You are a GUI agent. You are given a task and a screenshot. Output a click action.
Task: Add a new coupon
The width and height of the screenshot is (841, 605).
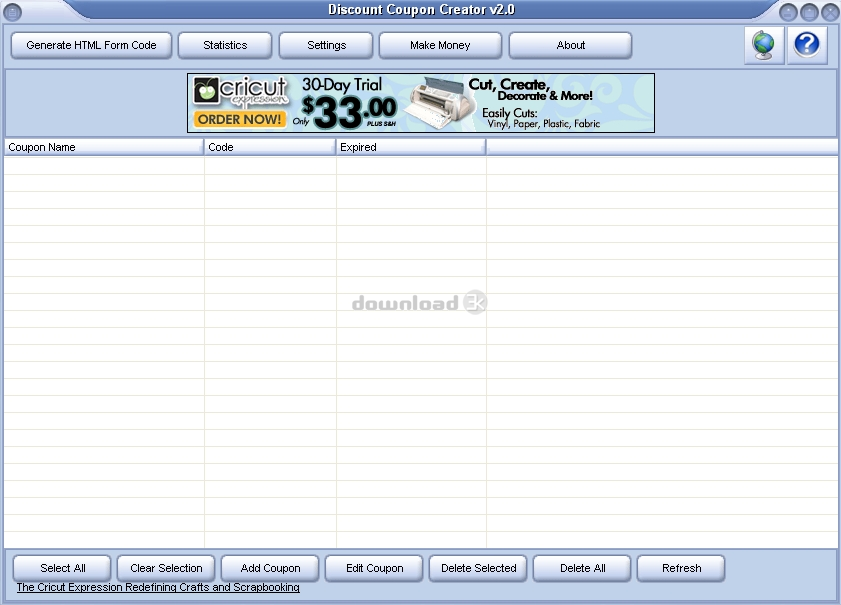(x=270, y=568)
